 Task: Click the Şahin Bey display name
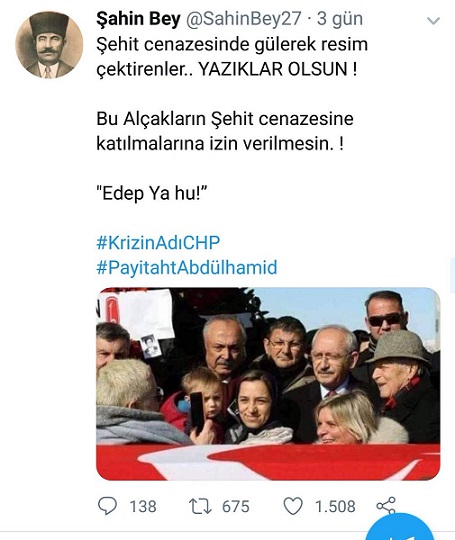pyautogui.click(x=138, y=19)
